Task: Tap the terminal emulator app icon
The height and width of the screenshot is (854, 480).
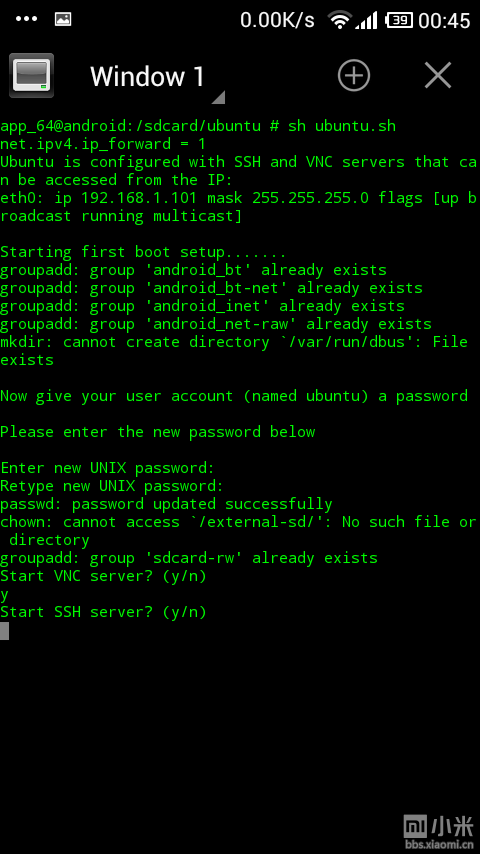Action: click(x=32, y=76)
